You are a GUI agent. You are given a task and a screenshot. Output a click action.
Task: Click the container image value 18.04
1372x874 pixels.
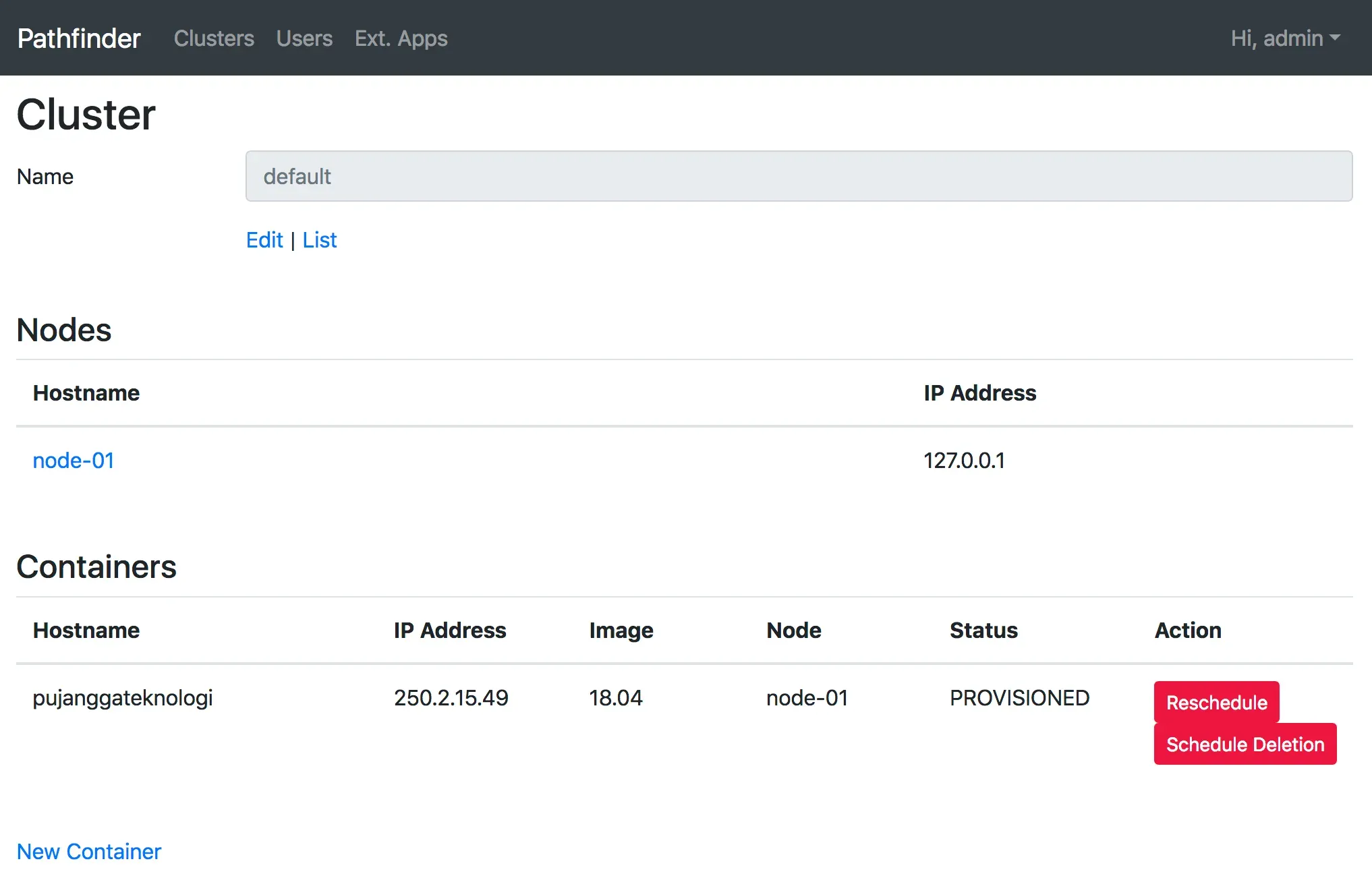615,698
